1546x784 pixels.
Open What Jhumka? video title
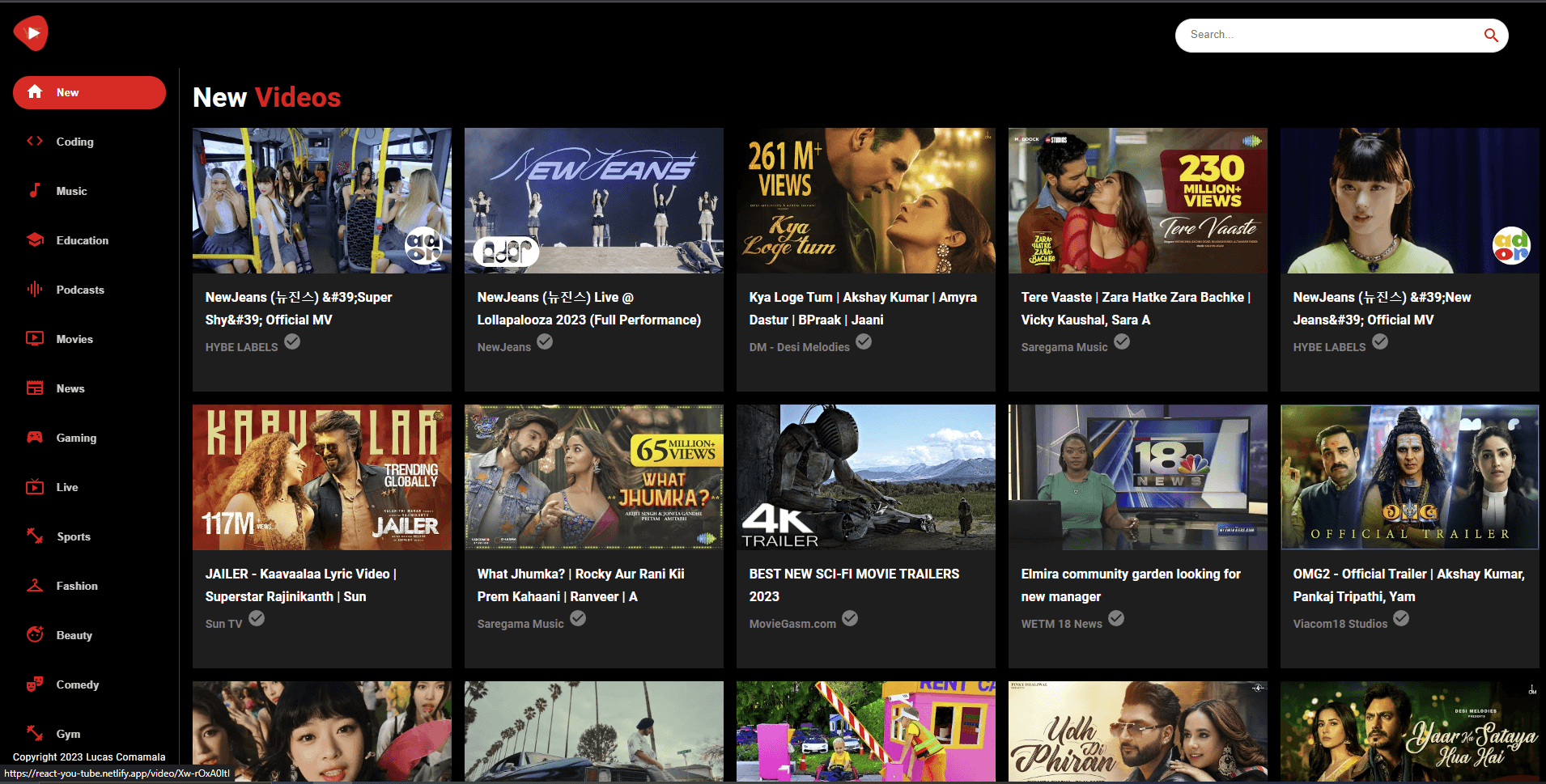pyautogui.click(x=580, y=585)
